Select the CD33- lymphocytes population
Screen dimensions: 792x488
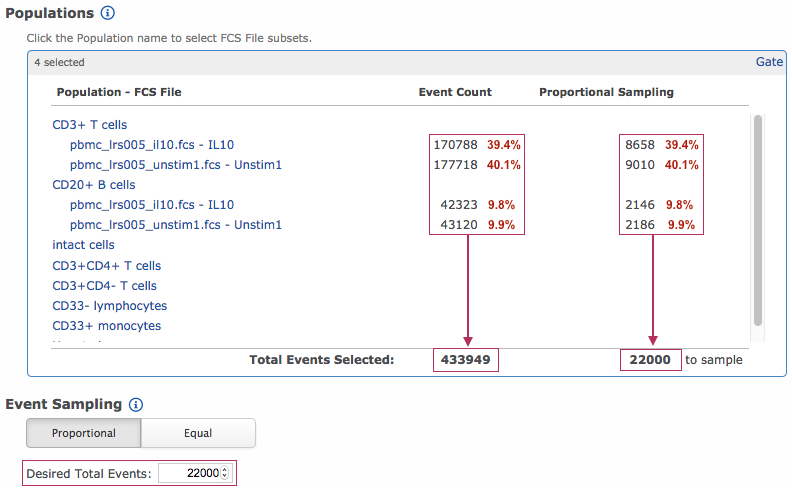[110, 306]
